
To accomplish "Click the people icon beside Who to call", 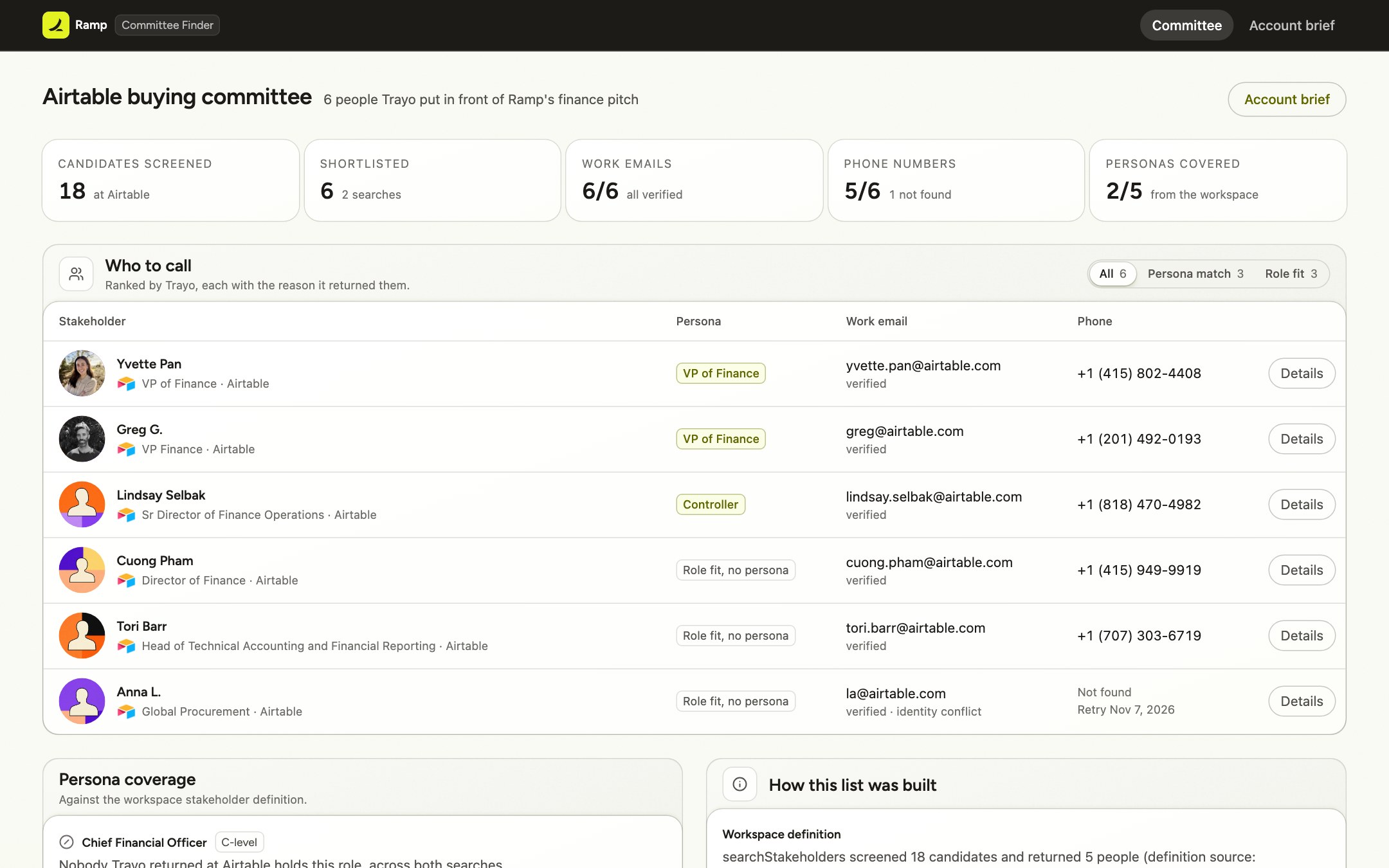I will 77,275.
